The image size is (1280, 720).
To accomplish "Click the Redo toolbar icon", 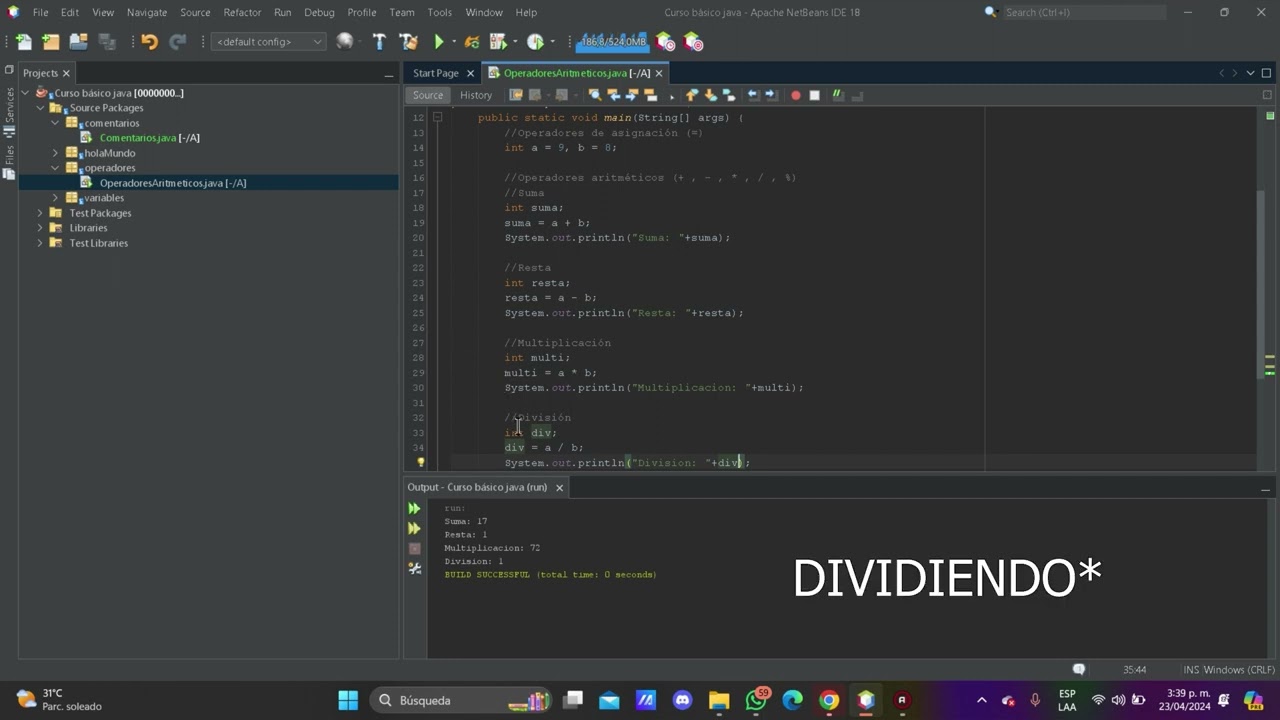I will 178,42.
